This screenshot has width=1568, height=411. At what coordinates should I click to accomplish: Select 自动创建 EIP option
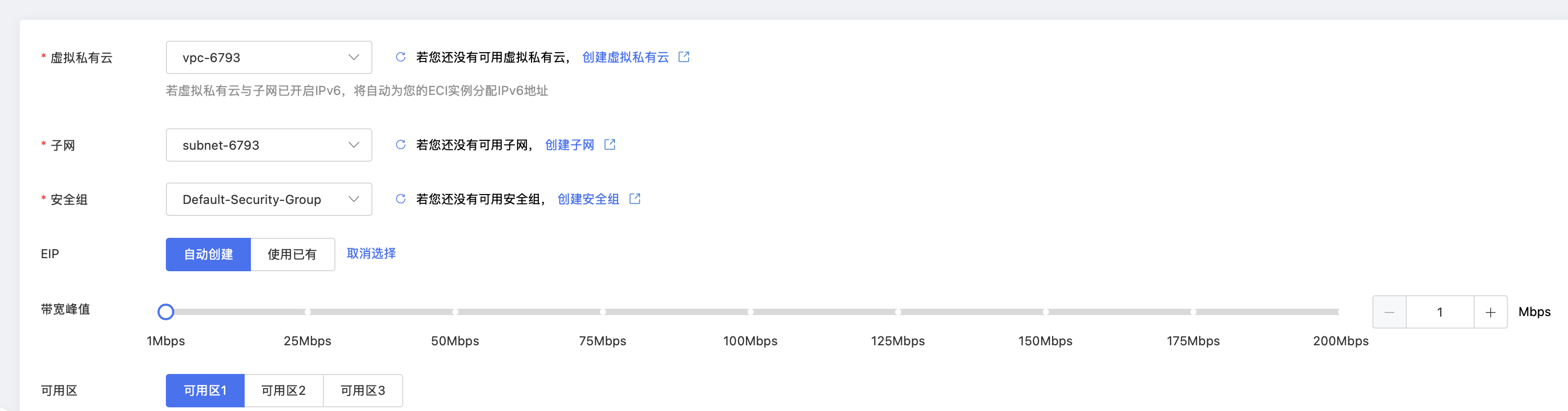208,255
